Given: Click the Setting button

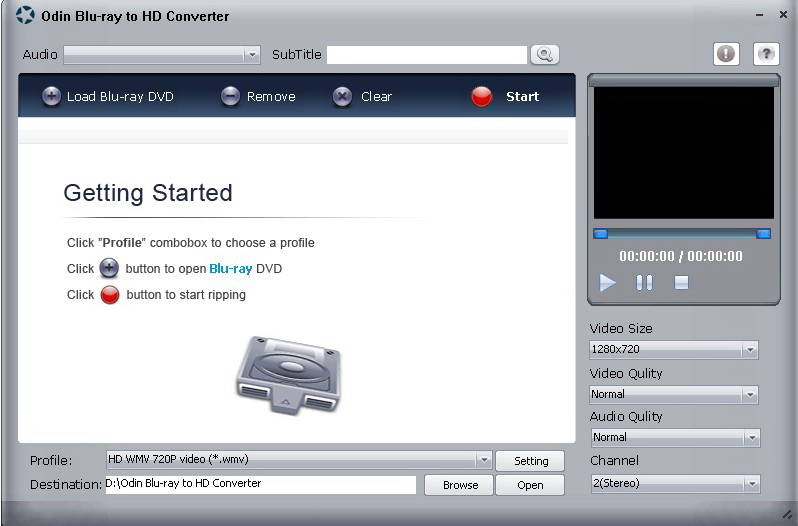Looking at the screenshot, I should [530, 461].
